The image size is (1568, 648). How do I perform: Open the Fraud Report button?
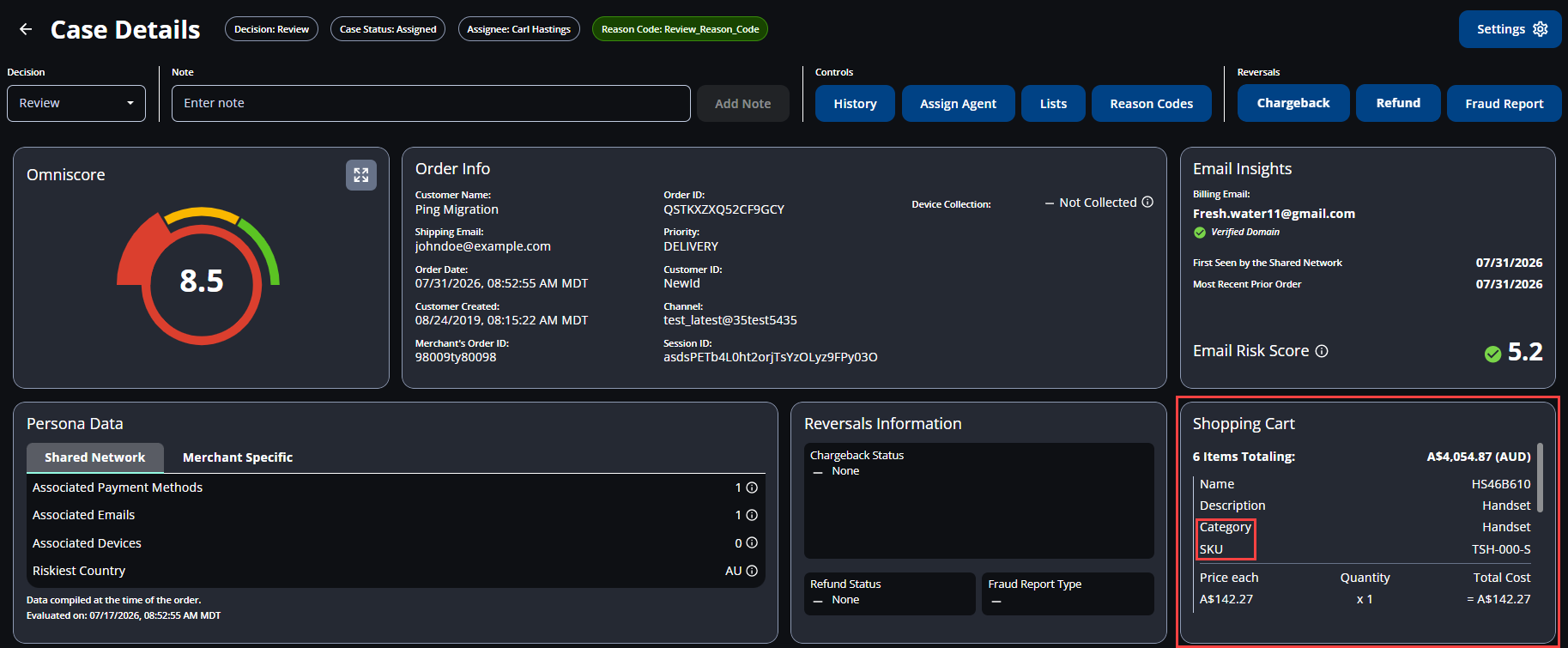(1504, 103)
